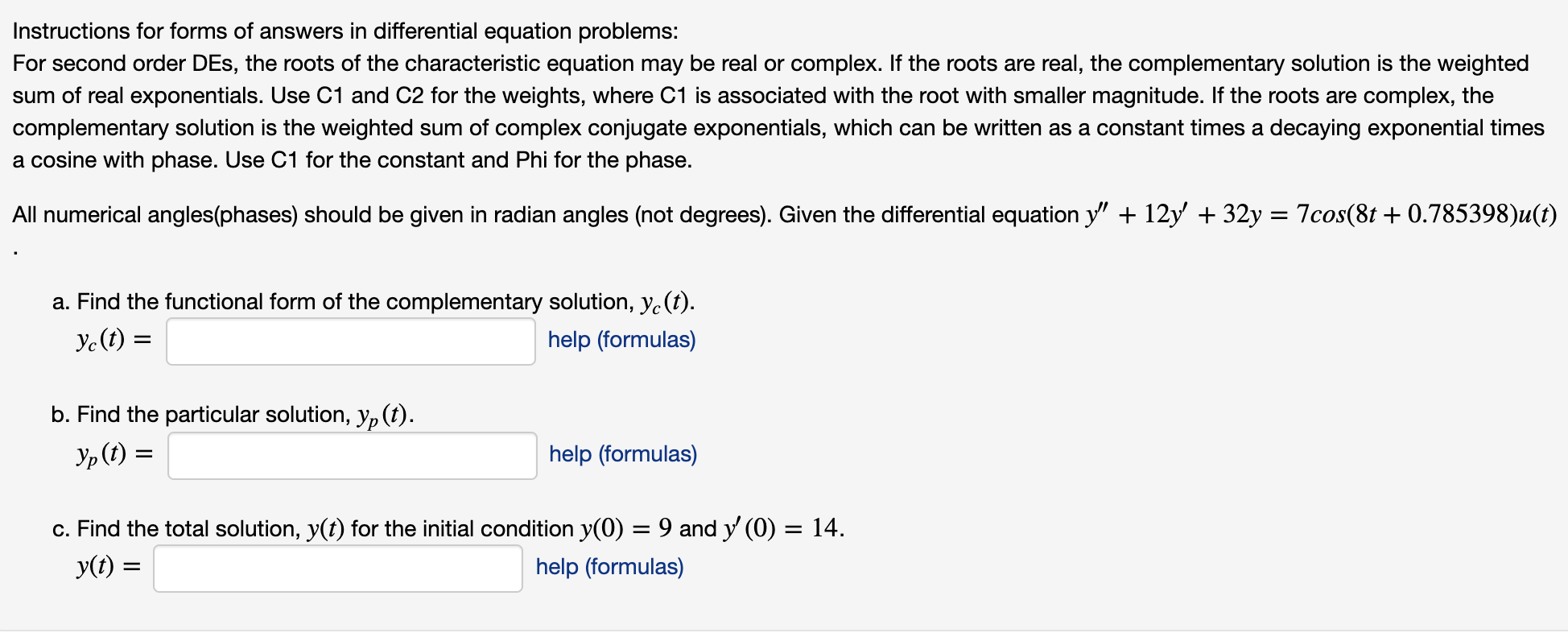Place cursor in the particular solution field
This screenshot has height=633, width=1568.
pos(352,455)
